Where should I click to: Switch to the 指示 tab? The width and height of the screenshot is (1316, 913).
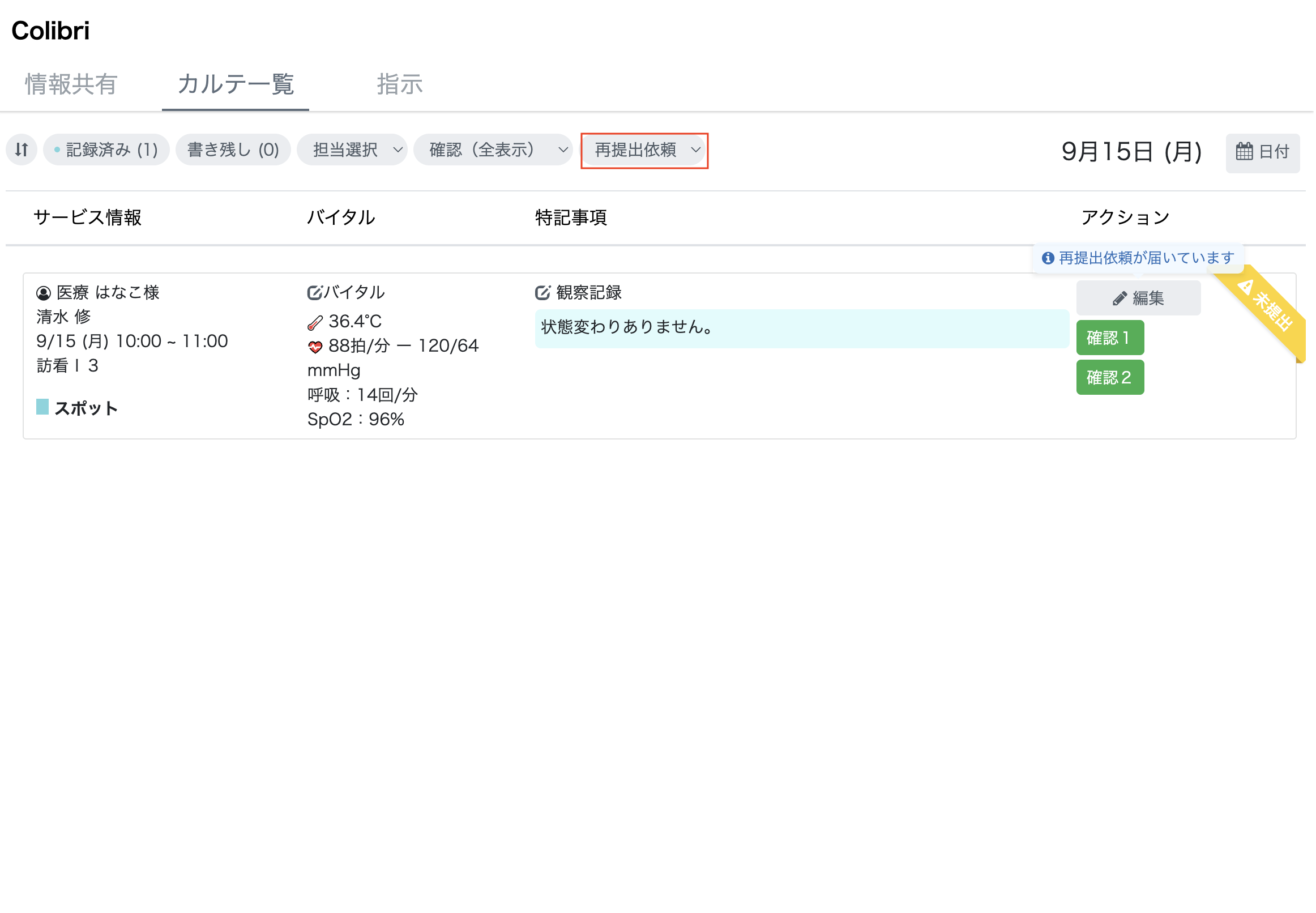400,84
